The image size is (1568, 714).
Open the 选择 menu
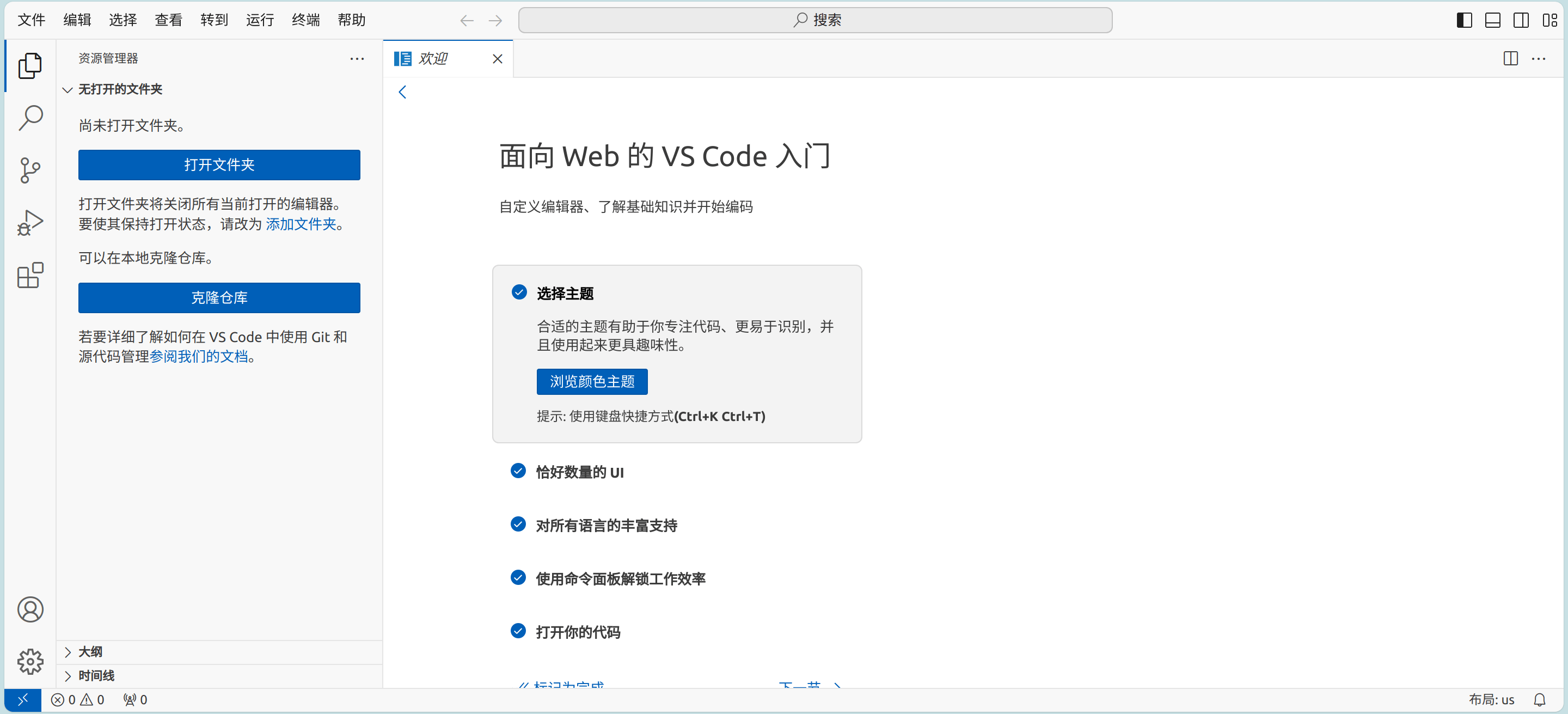(x=123, y=20)
